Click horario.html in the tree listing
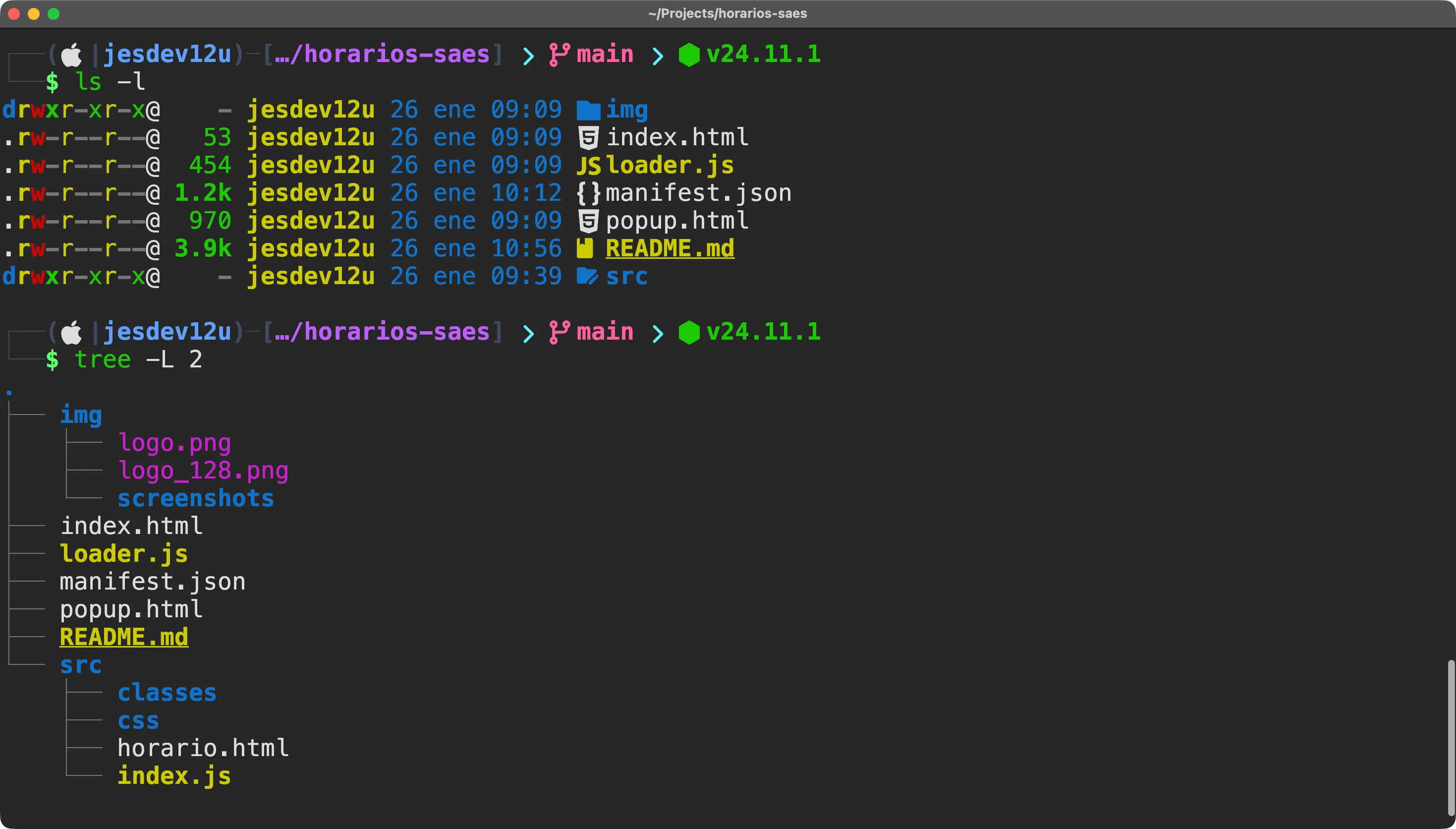This screenshot has width=1456, height=829. coord(203,748)
